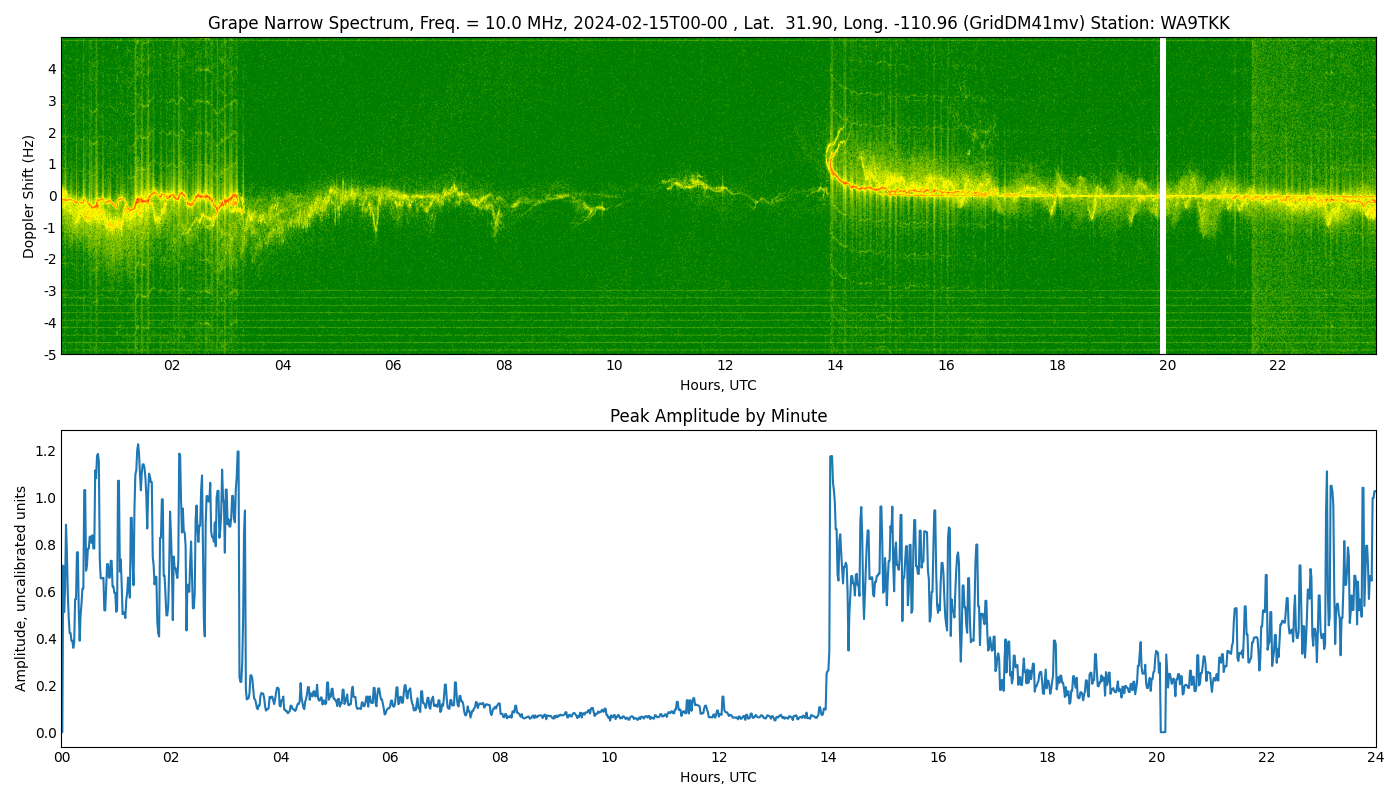Click Doppler tick "-4" on the spectrum axis

point(50,323)
